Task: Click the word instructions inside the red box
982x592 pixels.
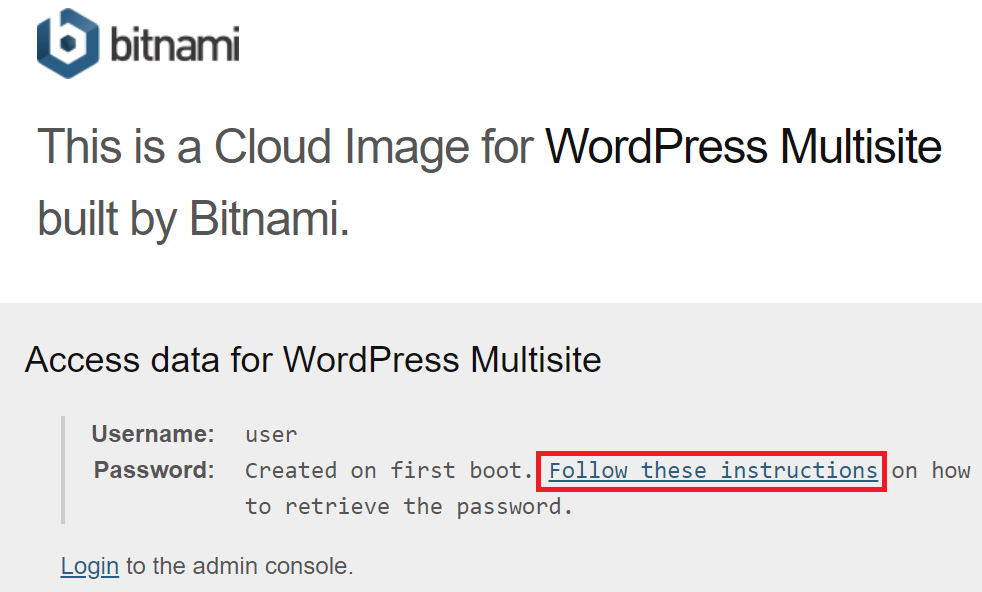Action: pos(799,470)
